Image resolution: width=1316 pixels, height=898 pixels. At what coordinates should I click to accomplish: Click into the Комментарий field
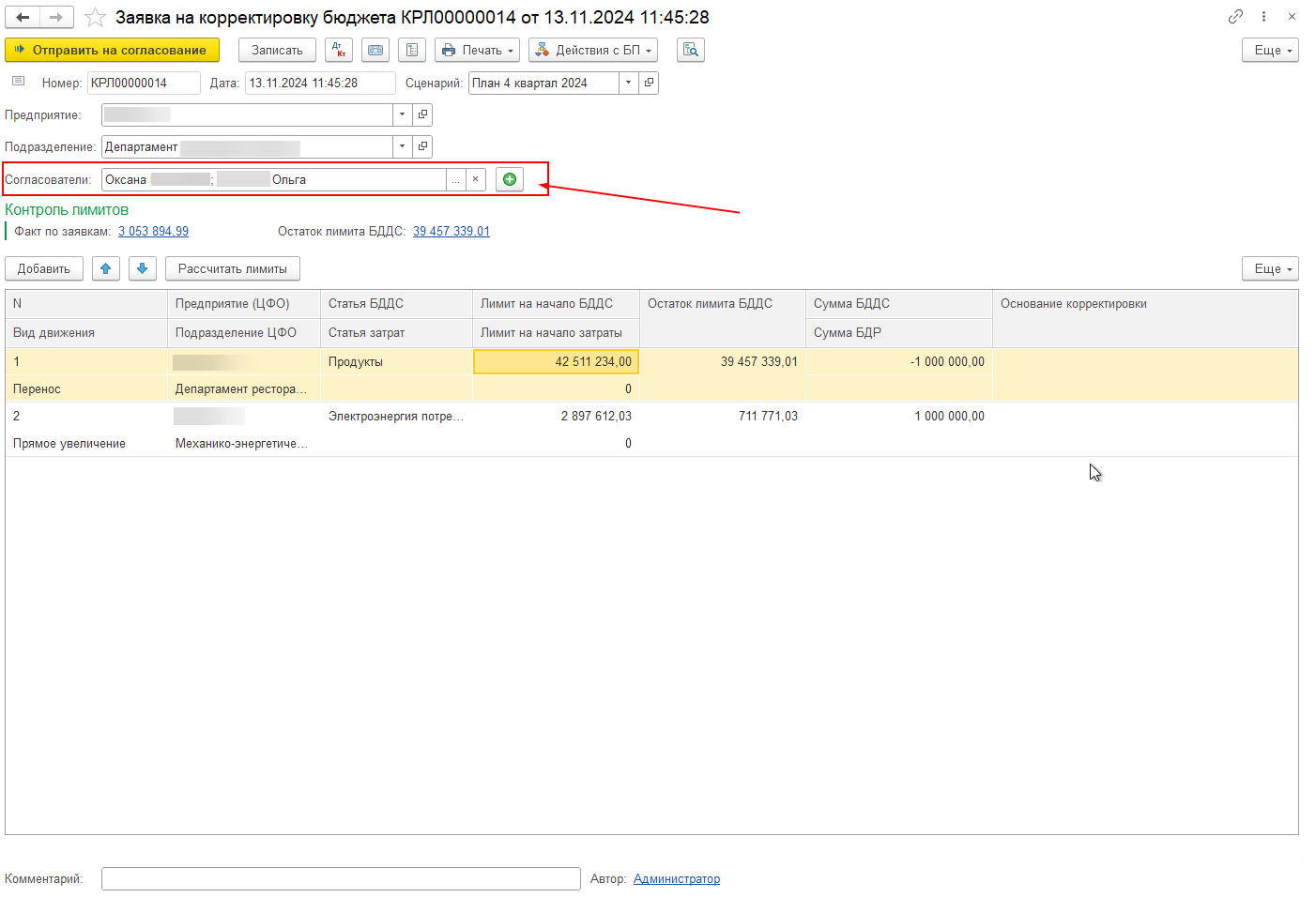click(341, 878)
